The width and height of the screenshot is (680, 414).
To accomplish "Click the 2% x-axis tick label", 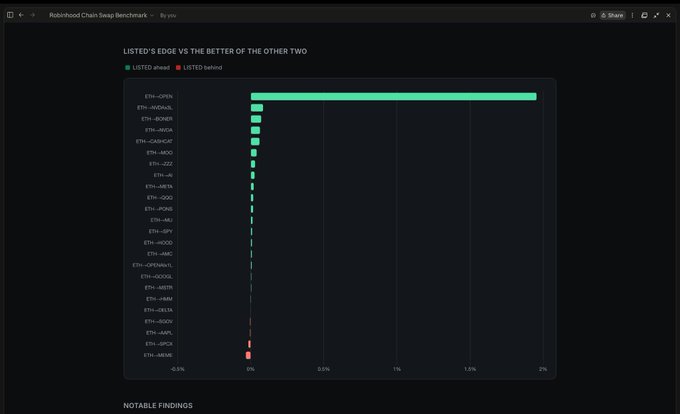I will point(543,369).
